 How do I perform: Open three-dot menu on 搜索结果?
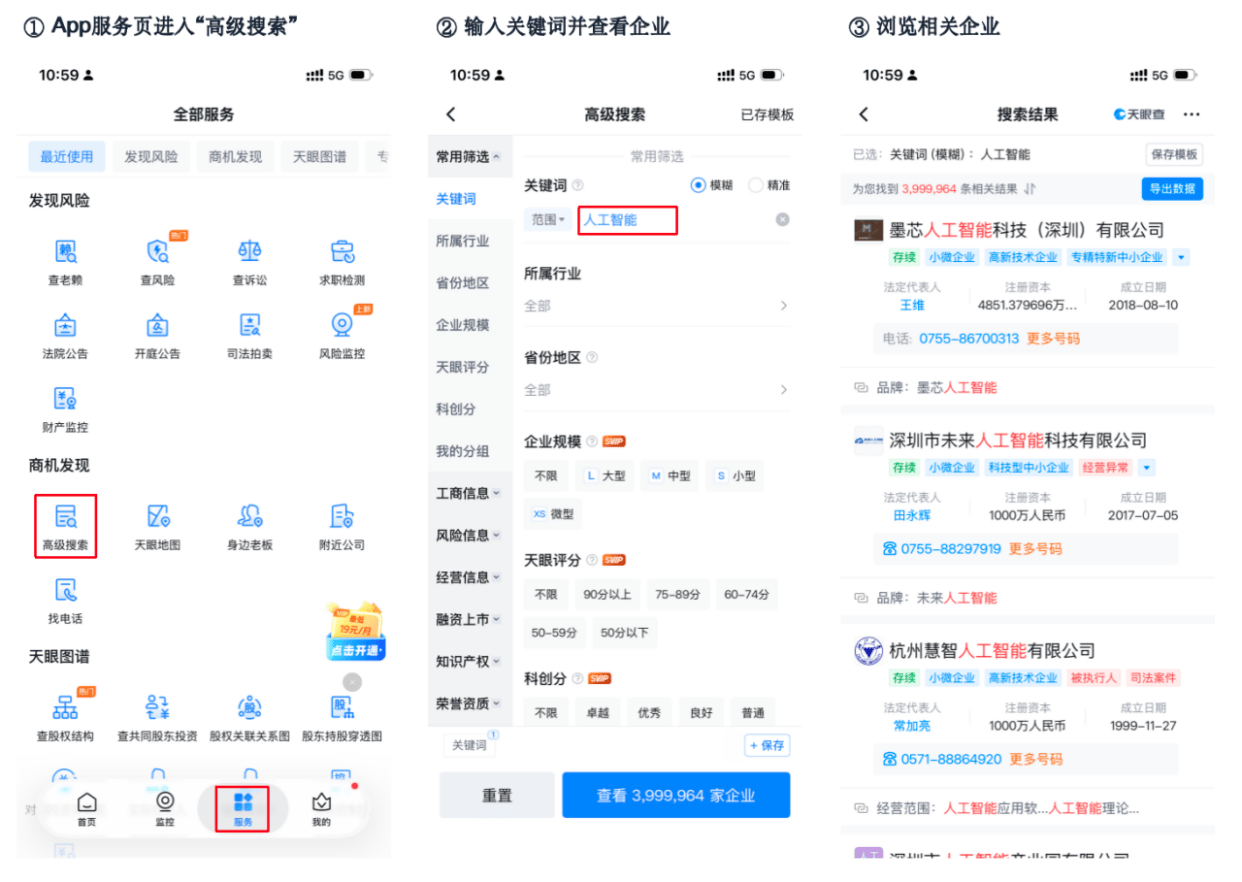pos(1191,114)
